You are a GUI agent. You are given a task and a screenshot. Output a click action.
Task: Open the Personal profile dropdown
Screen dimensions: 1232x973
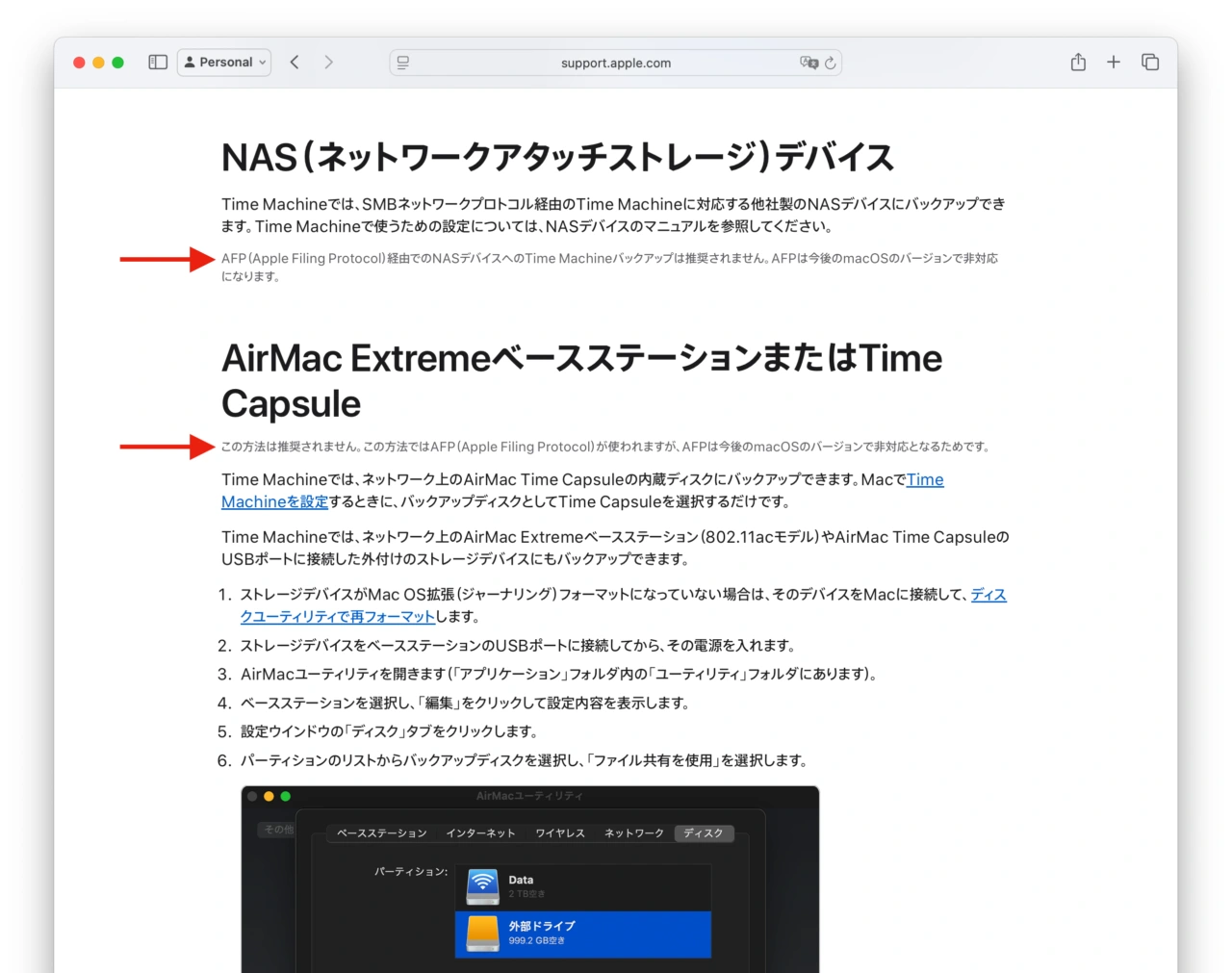(223, 62)
